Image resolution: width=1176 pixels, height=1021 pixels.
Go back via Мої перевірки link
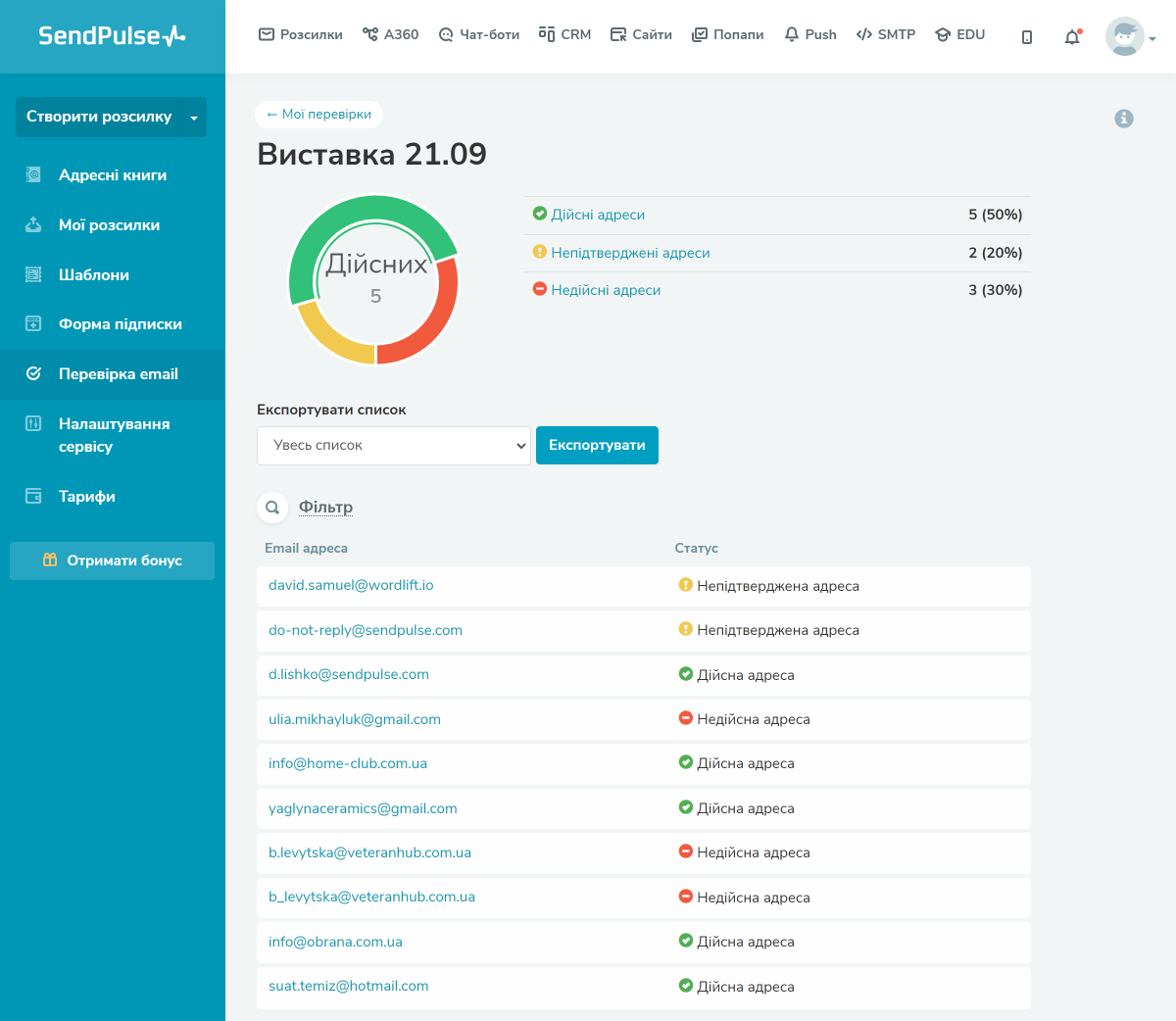[x=319, y=115]
